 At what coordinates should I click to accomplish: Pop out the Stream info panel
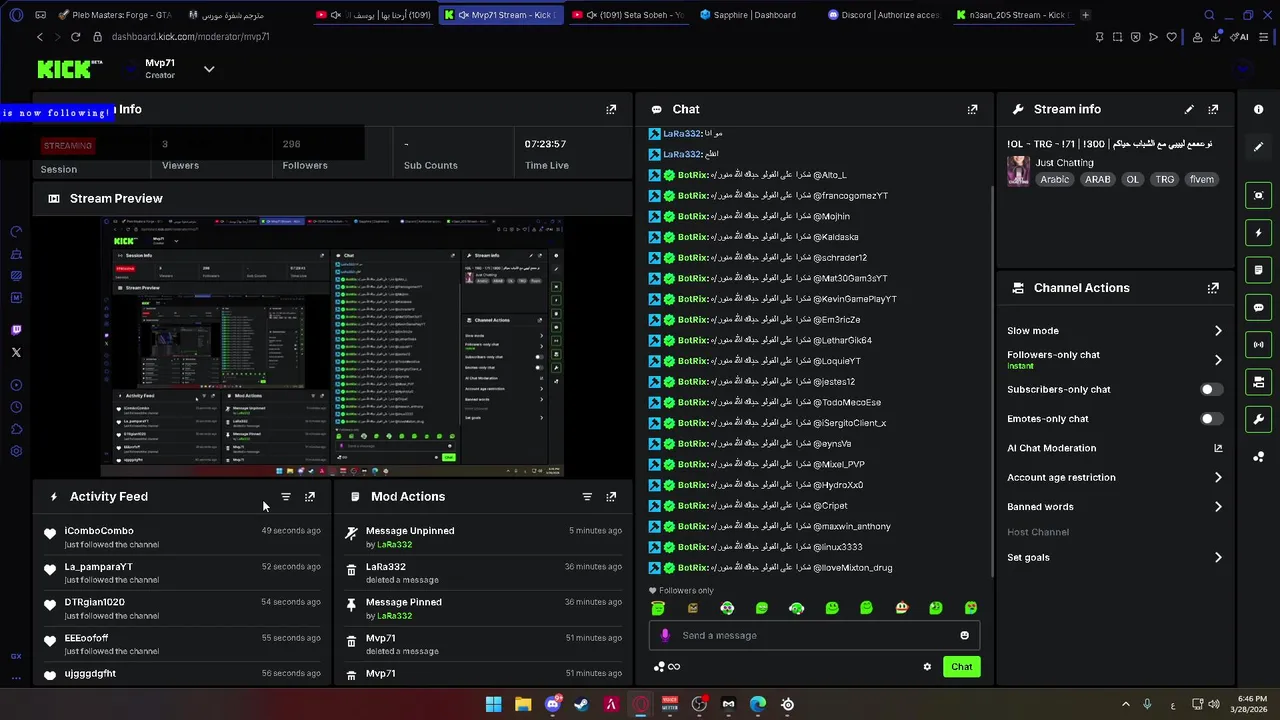1213,109
